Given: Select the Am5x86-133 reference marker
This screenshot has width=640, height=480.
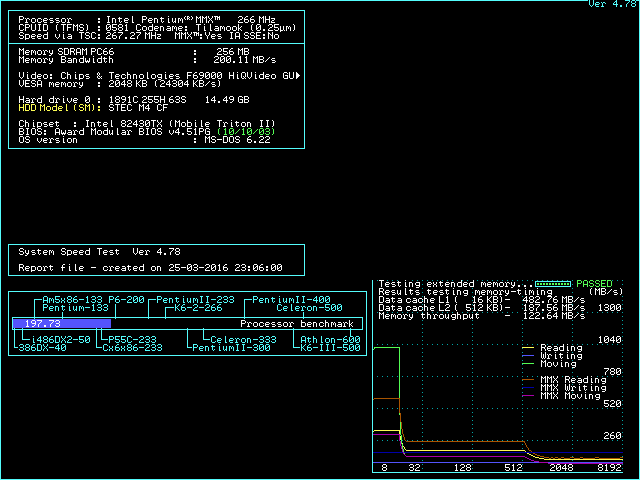Looking at the screenshot, I should 72,300.
